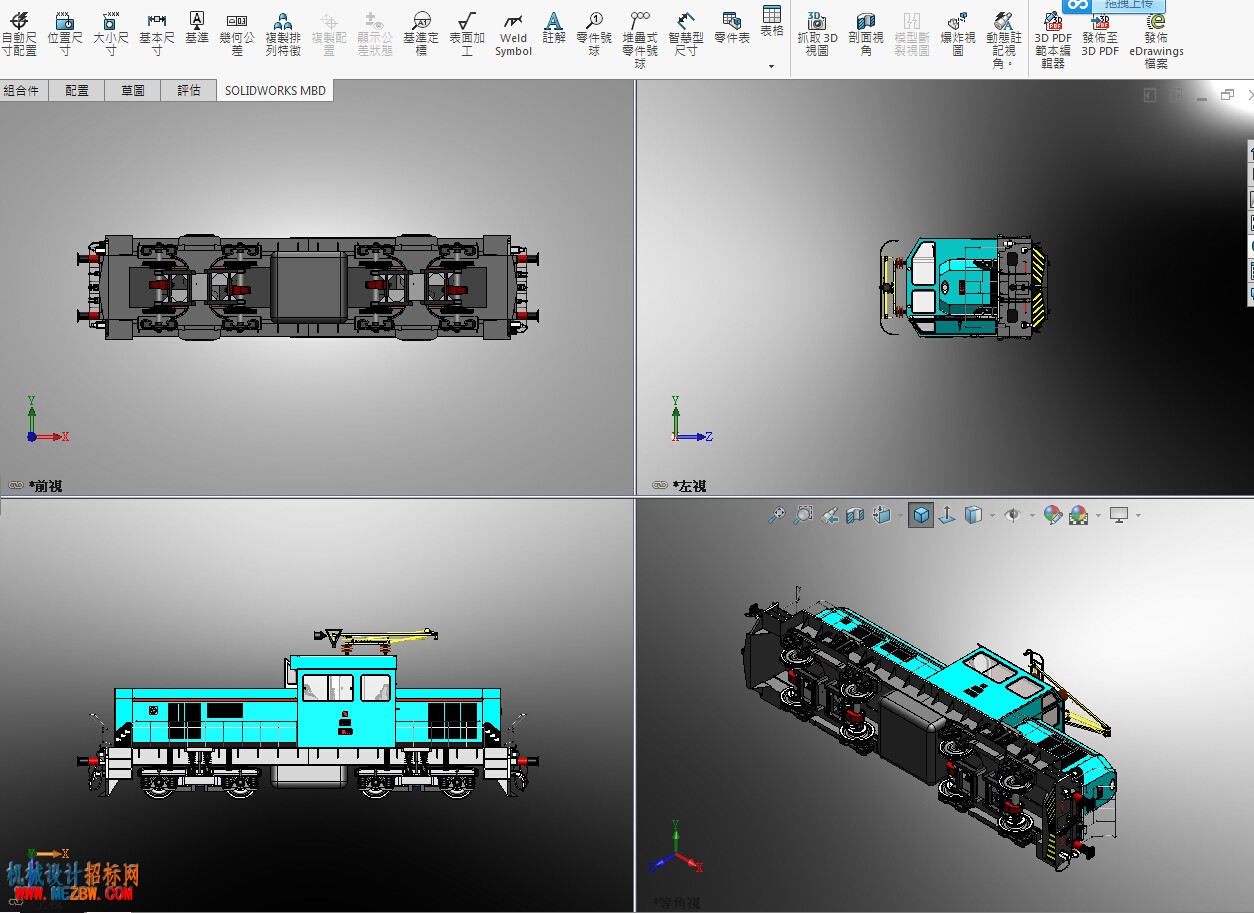Activate the 智慧型尺寸 smart dimension tool
Screen dimensions: 1254x913
click(686, 33)
